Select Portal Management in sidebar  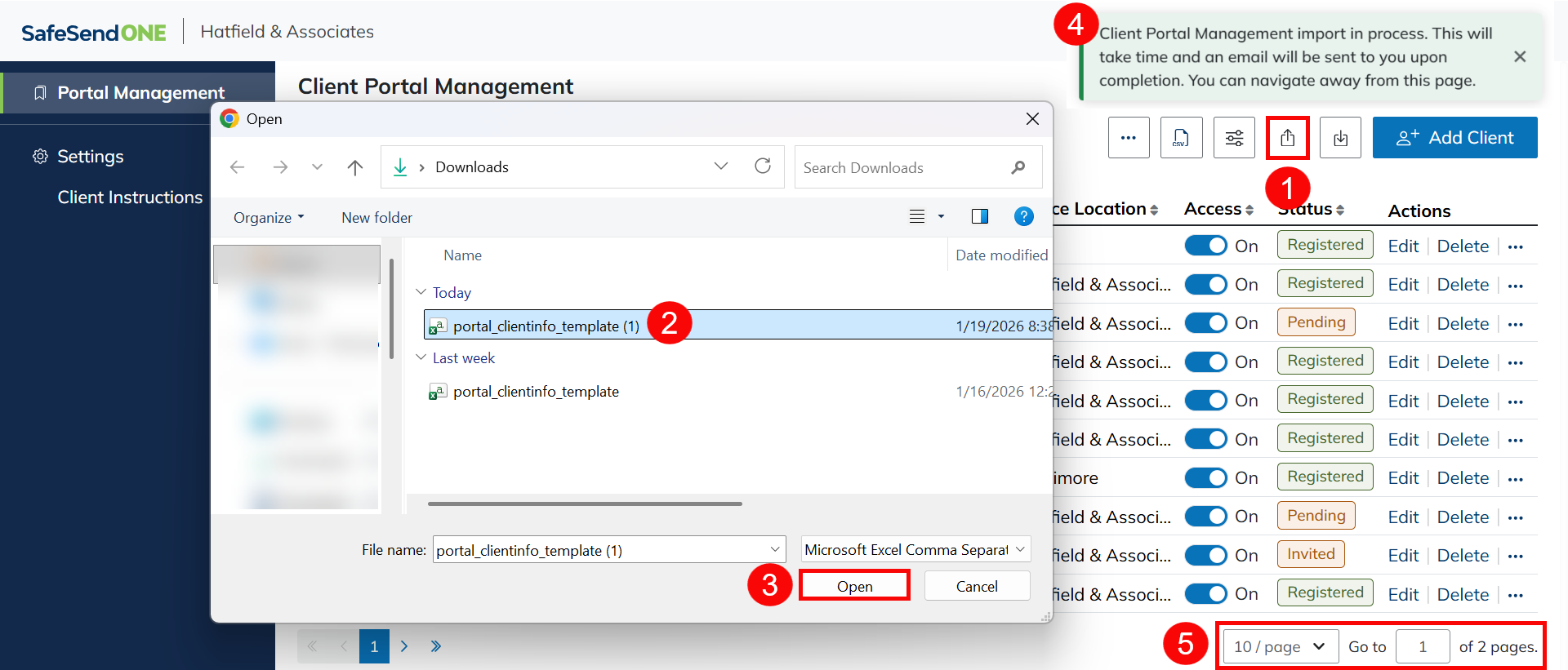[x=140, y=93]
